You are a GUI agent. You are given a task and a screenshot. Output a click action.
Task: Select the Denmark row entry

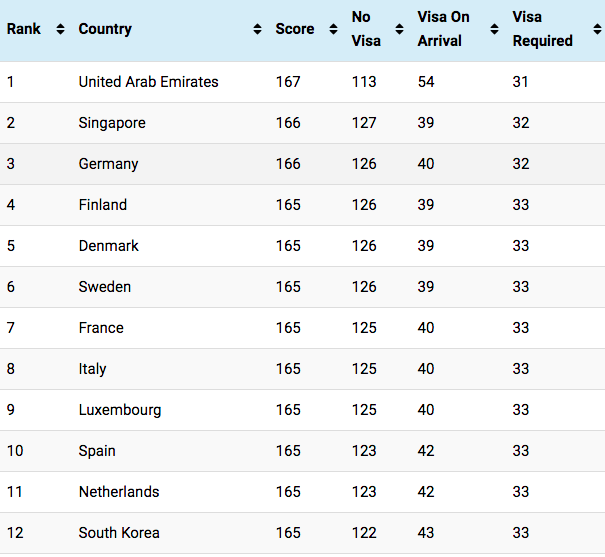pyautogui.click(x=108, y=246)
